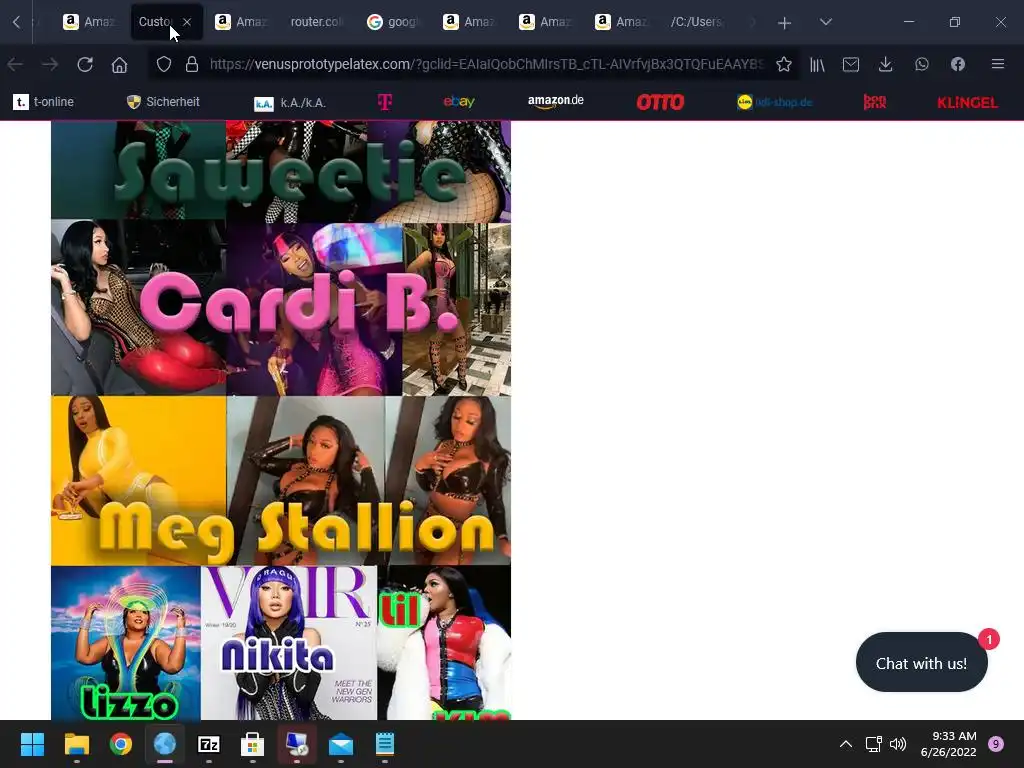Open notifications badge showing 9
1024x768 pixels.
(996, 744)
